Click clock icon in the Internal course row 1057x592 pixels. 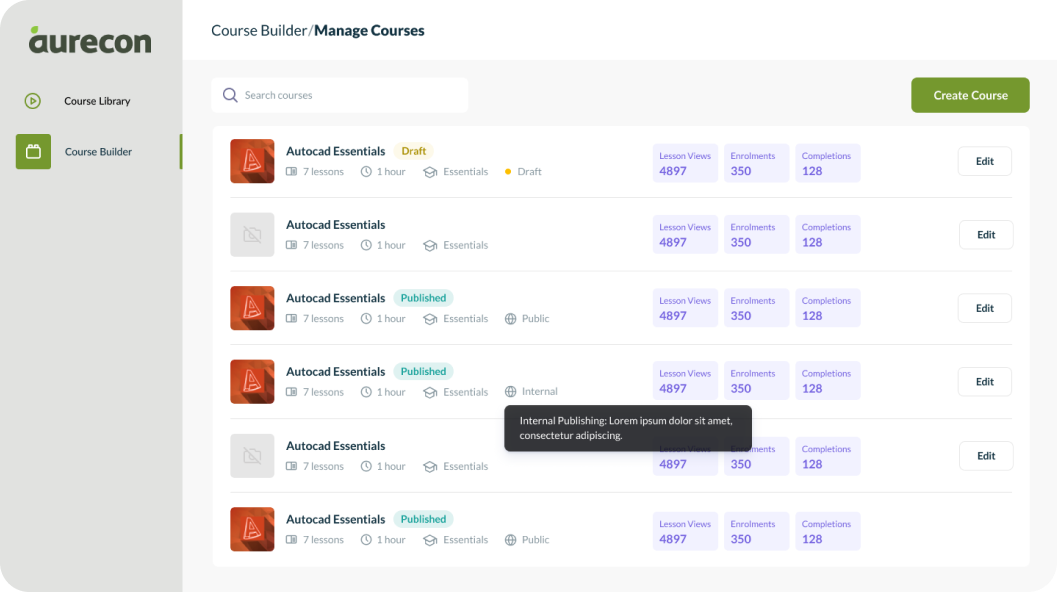pyautogui.click(x=366, y=392)
